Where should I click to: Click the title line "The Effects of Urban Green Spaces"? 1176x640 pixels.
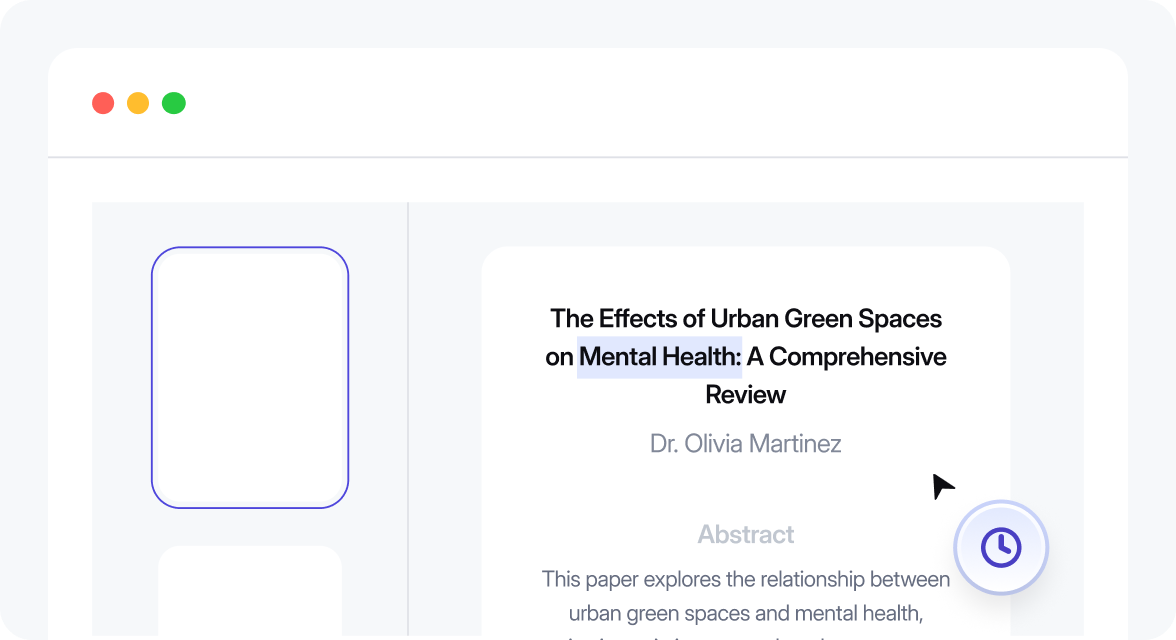[x=746, y=319]
